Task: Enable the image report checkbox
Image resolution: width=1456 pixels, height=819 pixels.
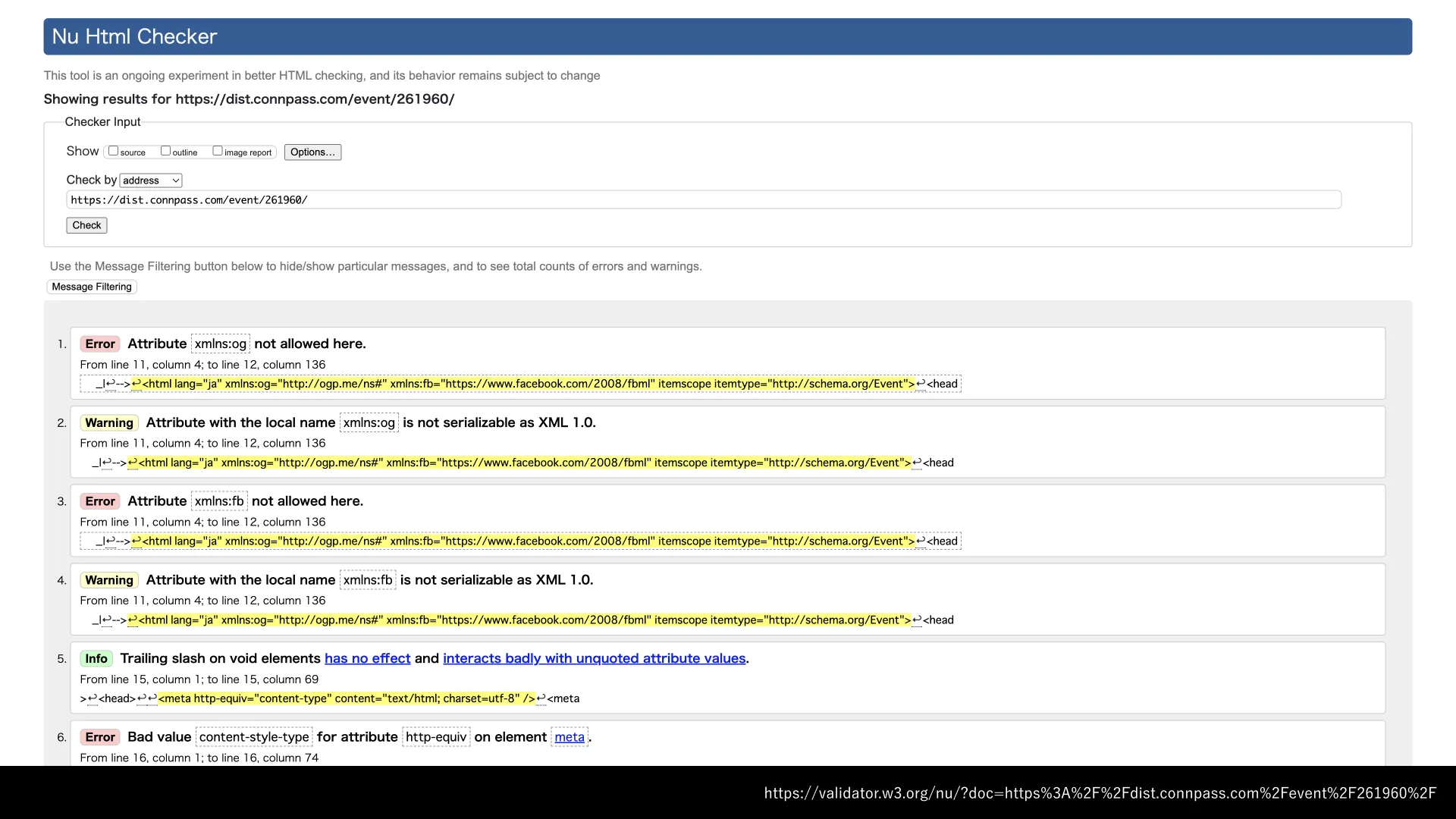Action: pyautogui.click(x=218, y=151)
